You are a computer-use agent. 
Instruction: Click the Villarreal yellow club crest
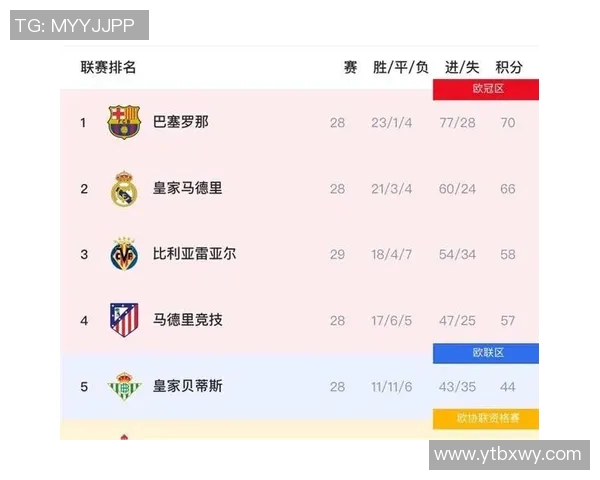124,254
